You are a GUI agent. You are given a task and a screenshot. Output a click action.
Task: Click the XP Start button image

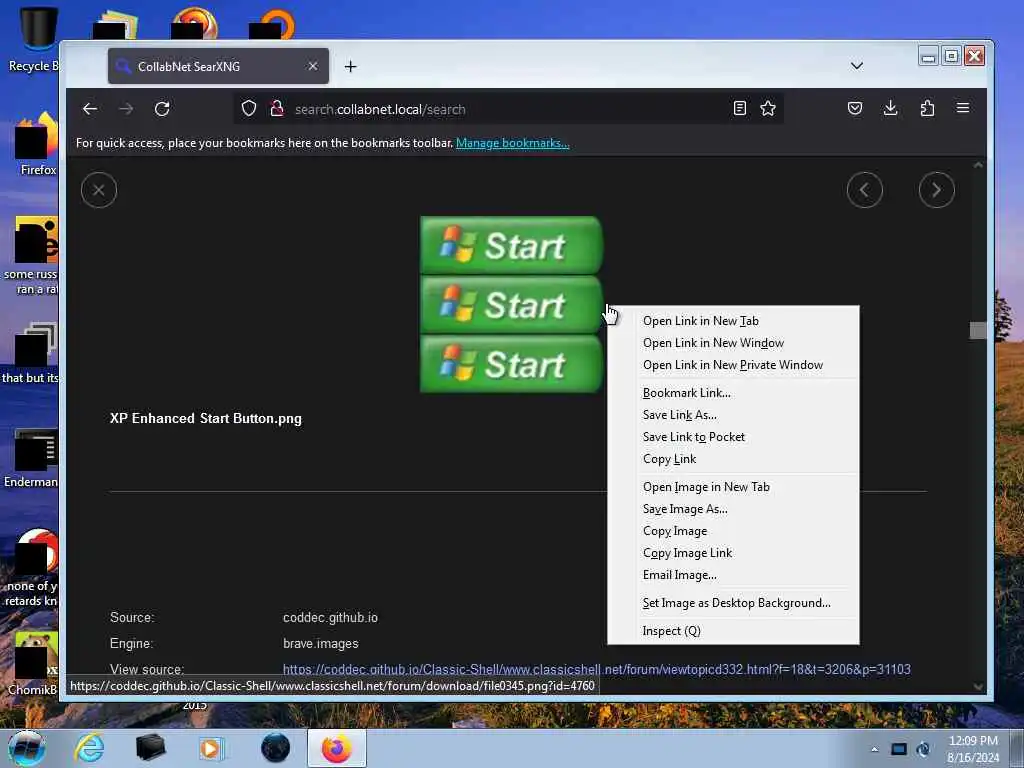pos(511,304)
